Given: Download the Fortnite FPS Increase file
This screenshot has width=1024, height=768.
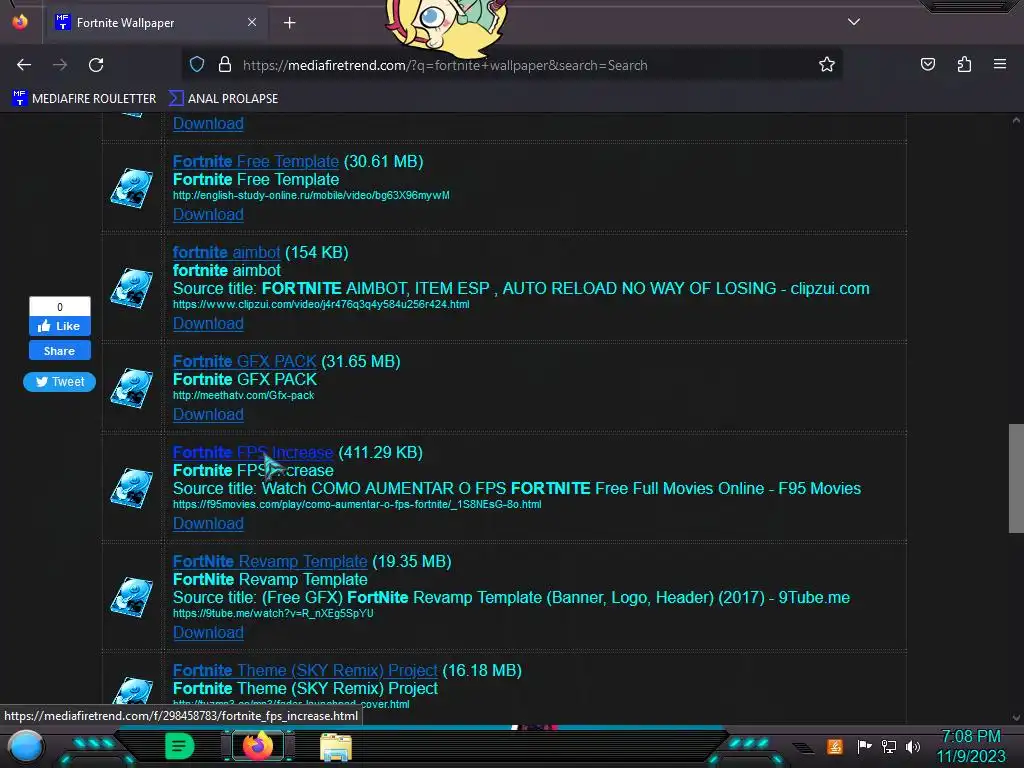Looking at the screenshot, I should (208, 523).
